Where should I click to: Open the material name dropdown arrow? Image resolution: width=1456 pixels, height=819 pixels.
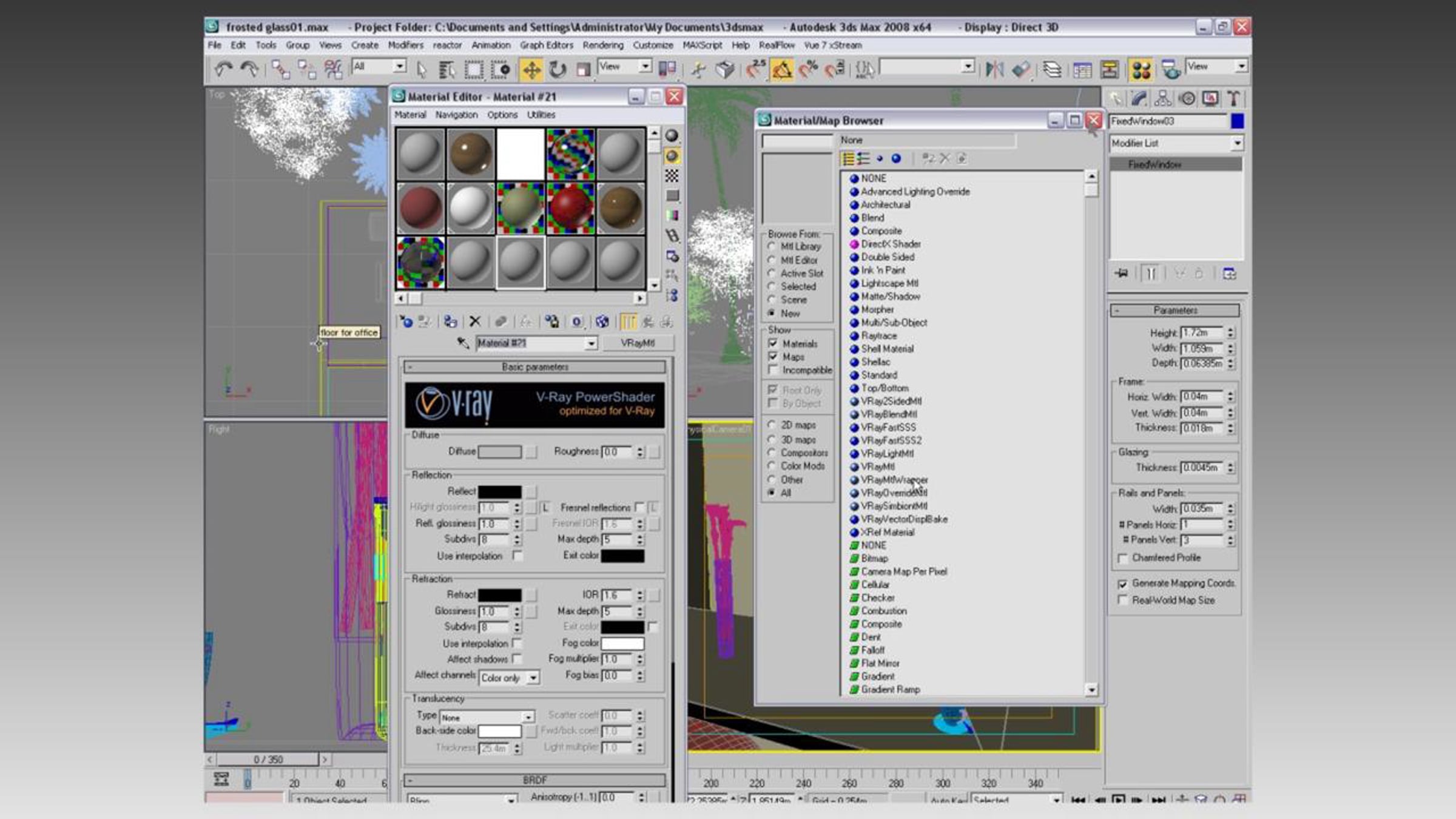pos(590,343)
